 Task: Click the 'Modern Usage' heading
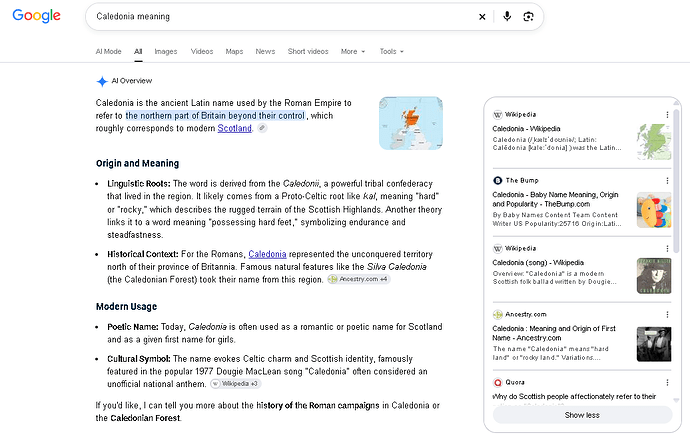click(x=126, y=306)
